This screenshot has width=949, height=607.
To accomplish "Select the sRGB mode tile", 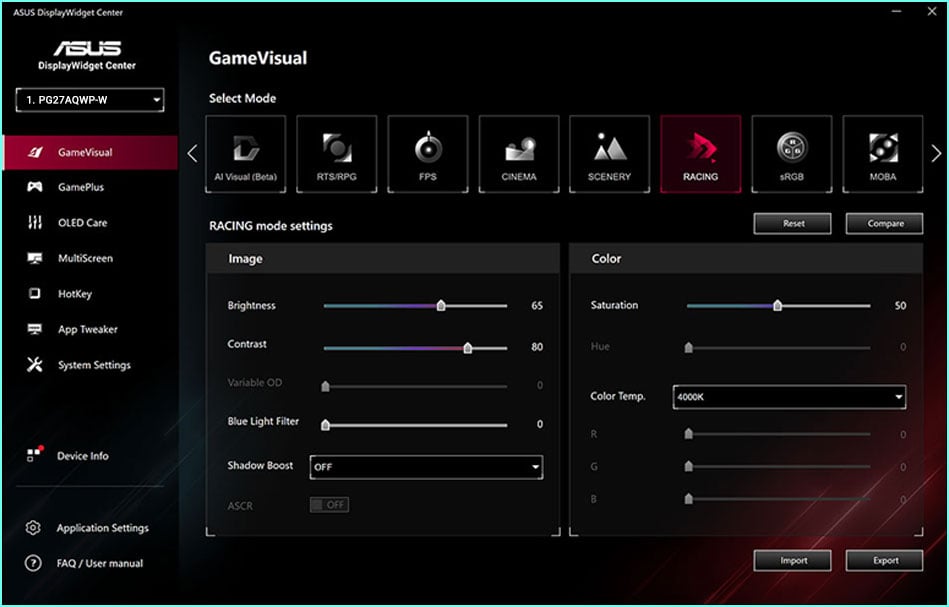I will tap(791, 153).
